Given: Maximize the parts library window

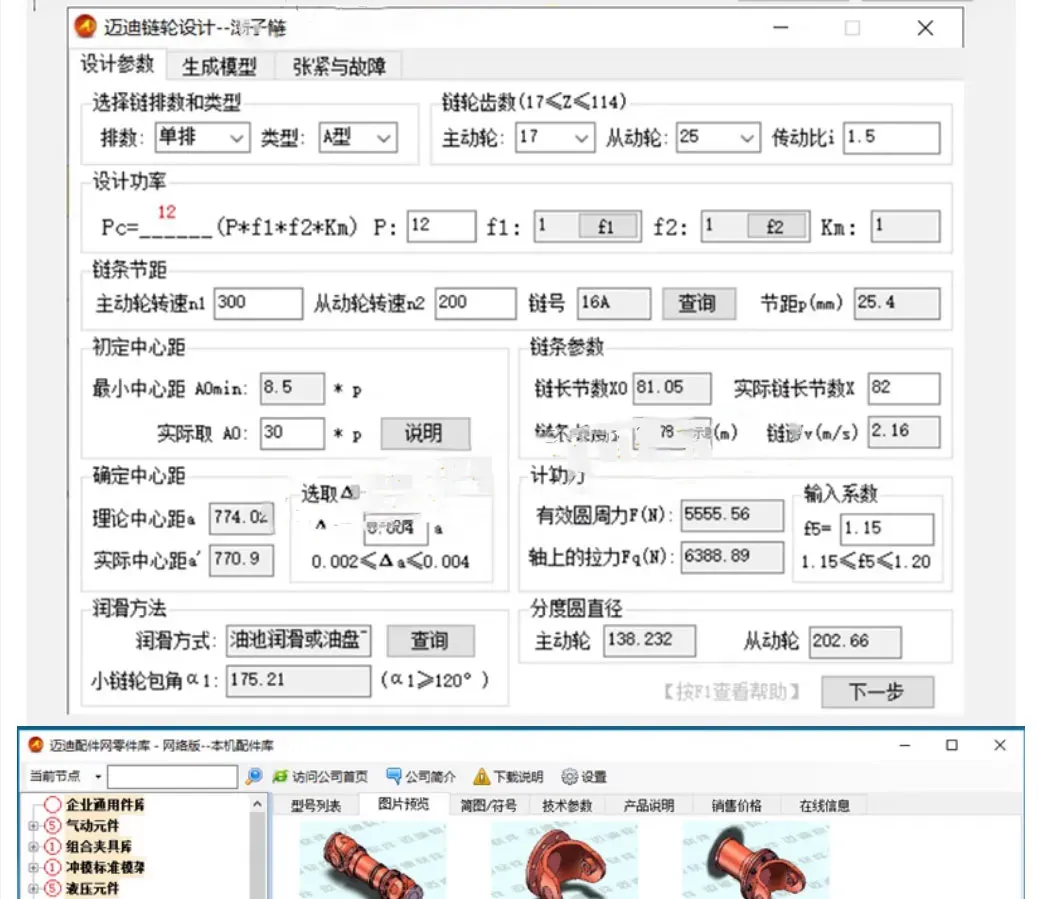Looking at the screenshot, I should tap(951, 745).
